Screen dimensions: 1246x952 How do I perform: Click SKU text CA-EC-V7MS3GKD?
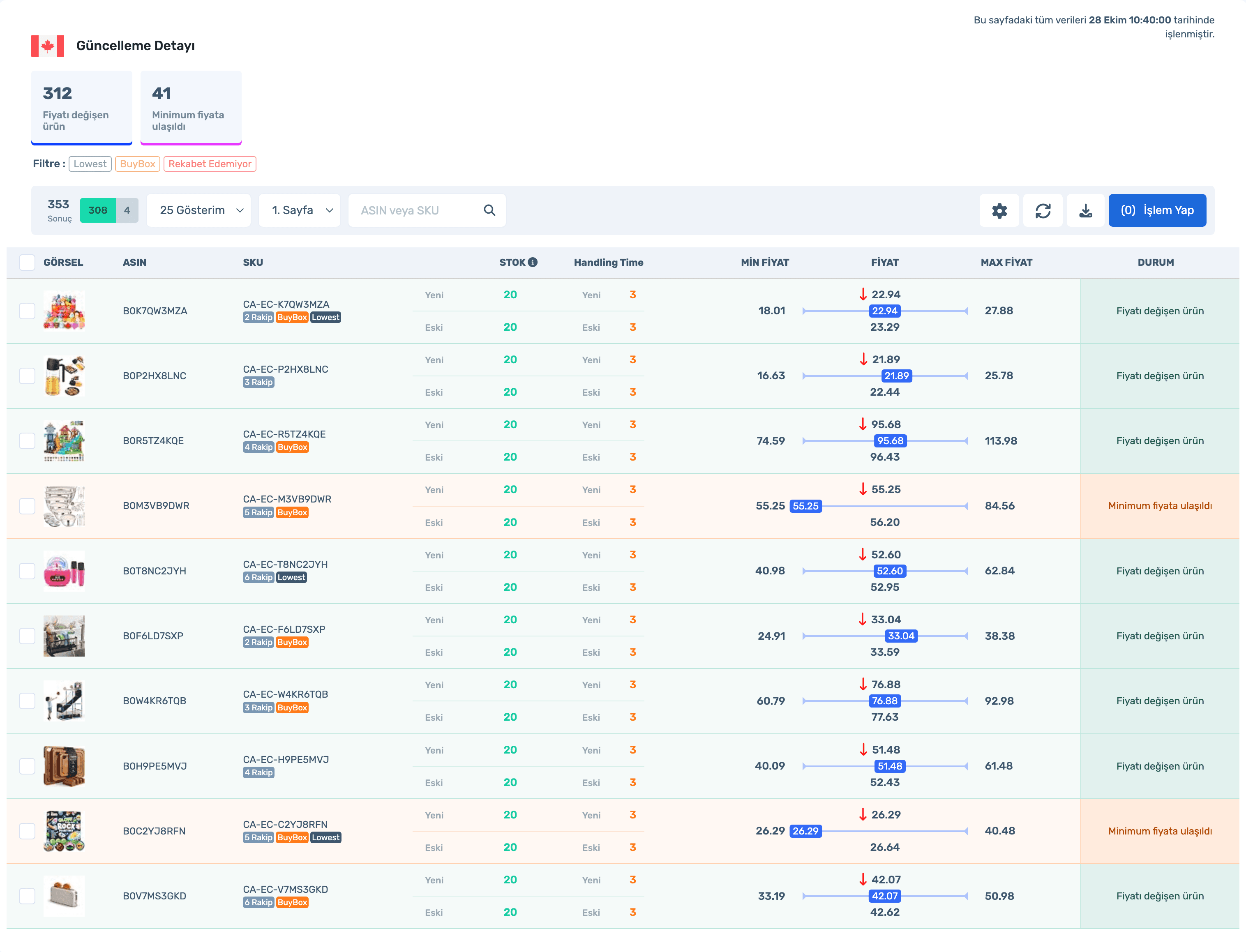(x=286, y=889)
